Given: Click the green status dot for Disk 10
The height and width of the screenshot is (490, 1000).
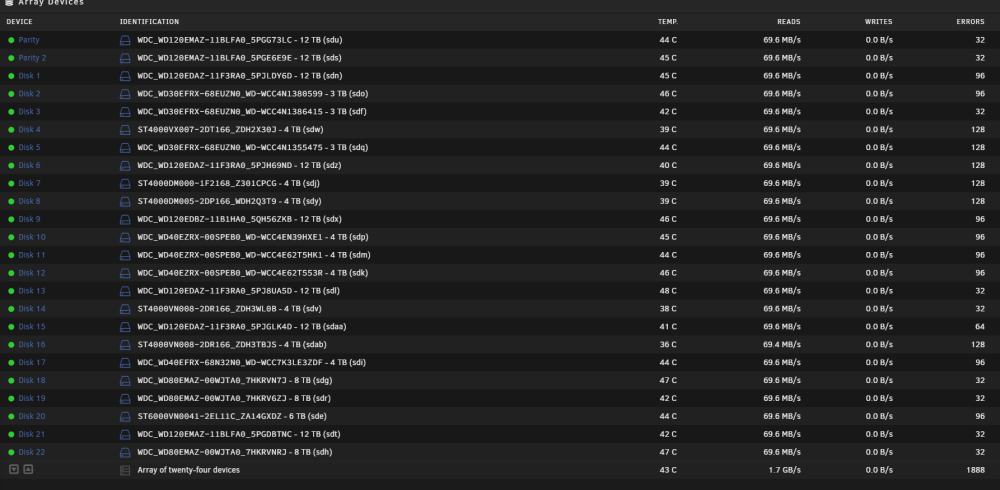Looking at the screenshot, I should [x=11, y=237].
